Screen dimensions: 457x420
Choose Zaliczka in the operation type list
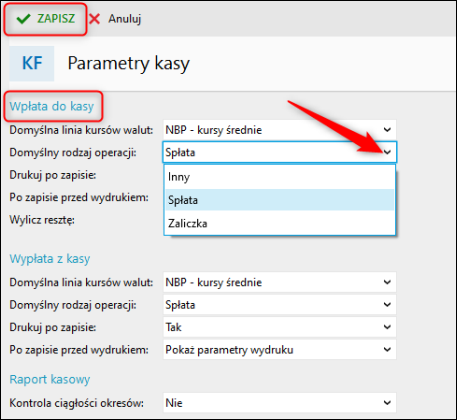click(280, 223)
